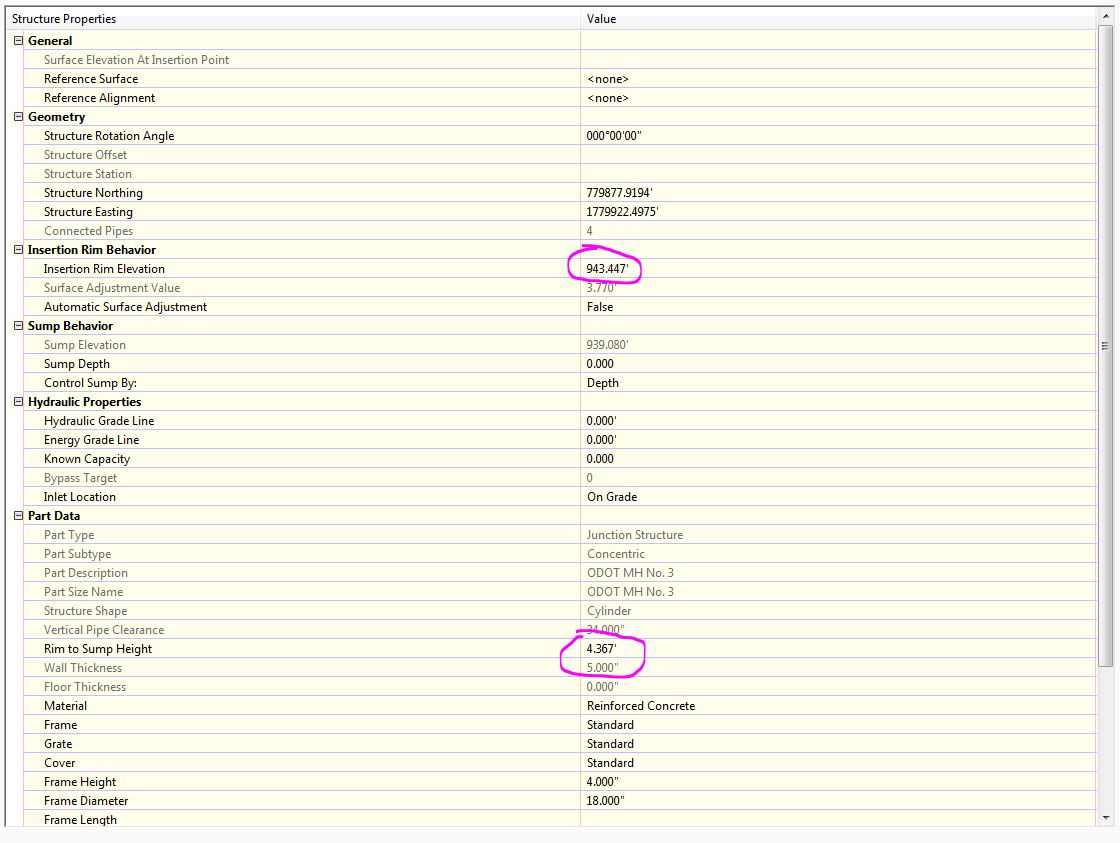
Task: Select the Material property label
Action: tap(65, 706)
